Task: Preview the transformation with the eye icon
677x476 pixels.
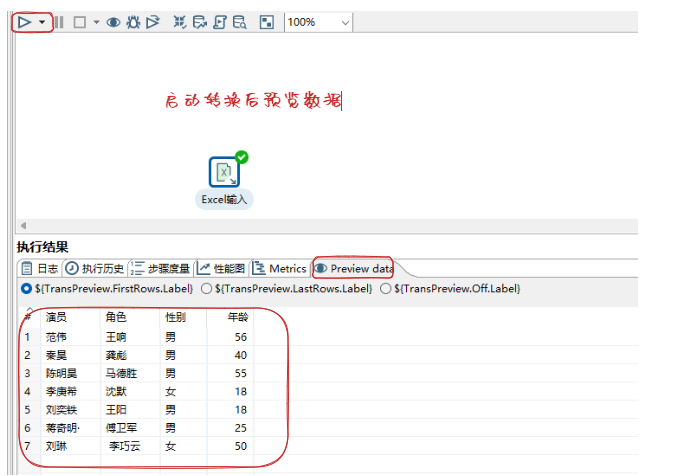Action: [114, 22]
